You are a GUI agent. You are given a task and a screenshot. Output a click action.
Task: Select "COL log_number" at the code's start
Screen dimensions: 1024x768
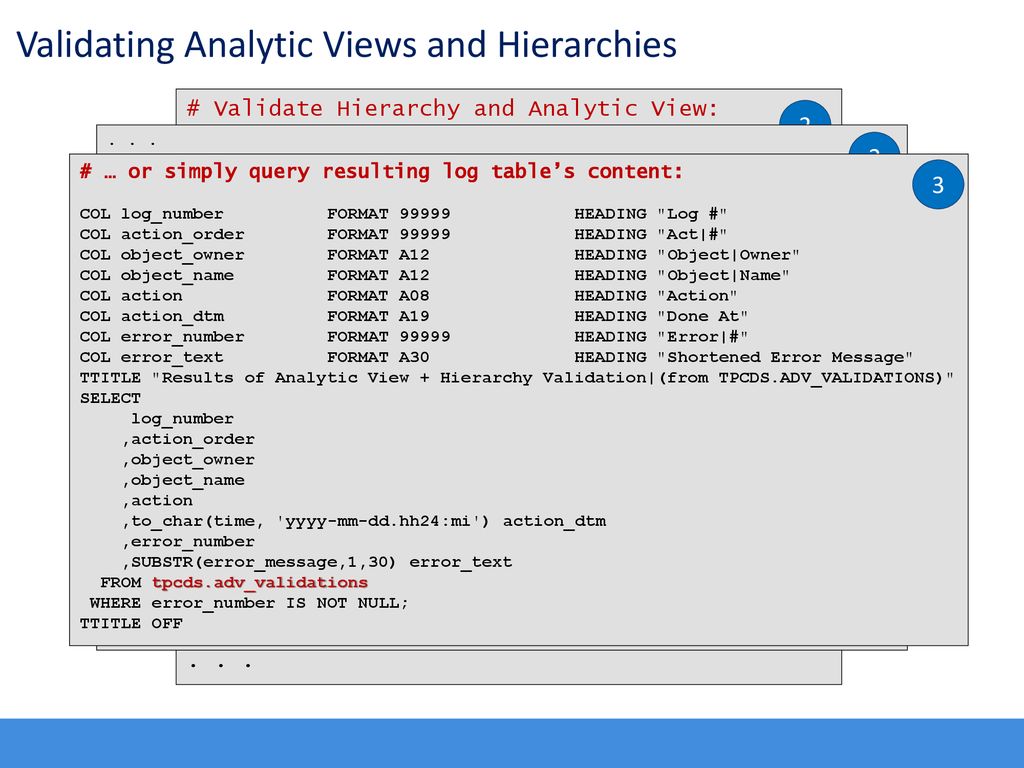point(152,214)
